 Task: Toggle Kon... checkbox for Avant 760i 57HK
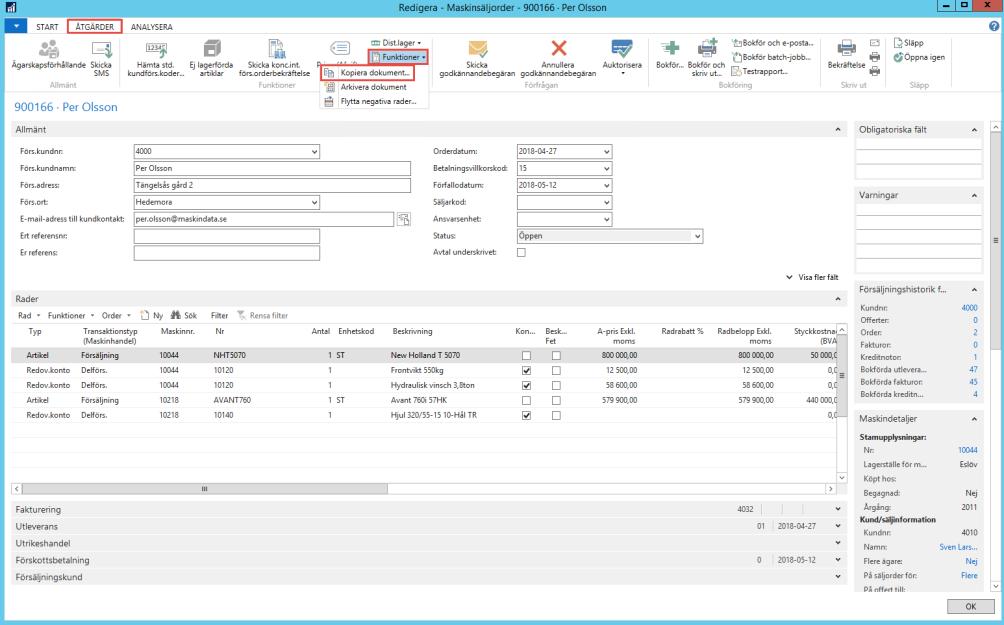(526, 400)
